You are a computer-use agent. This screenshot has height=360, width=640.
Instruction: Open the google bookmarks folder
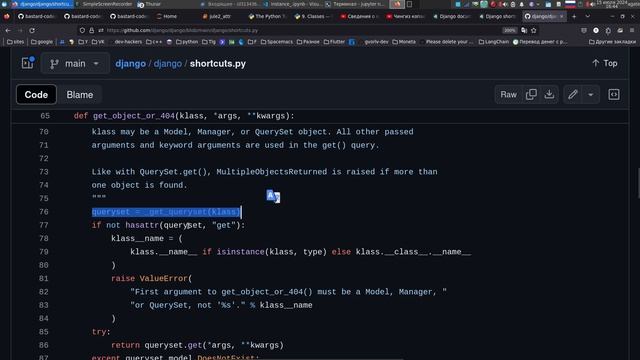(x=42, y=42)
